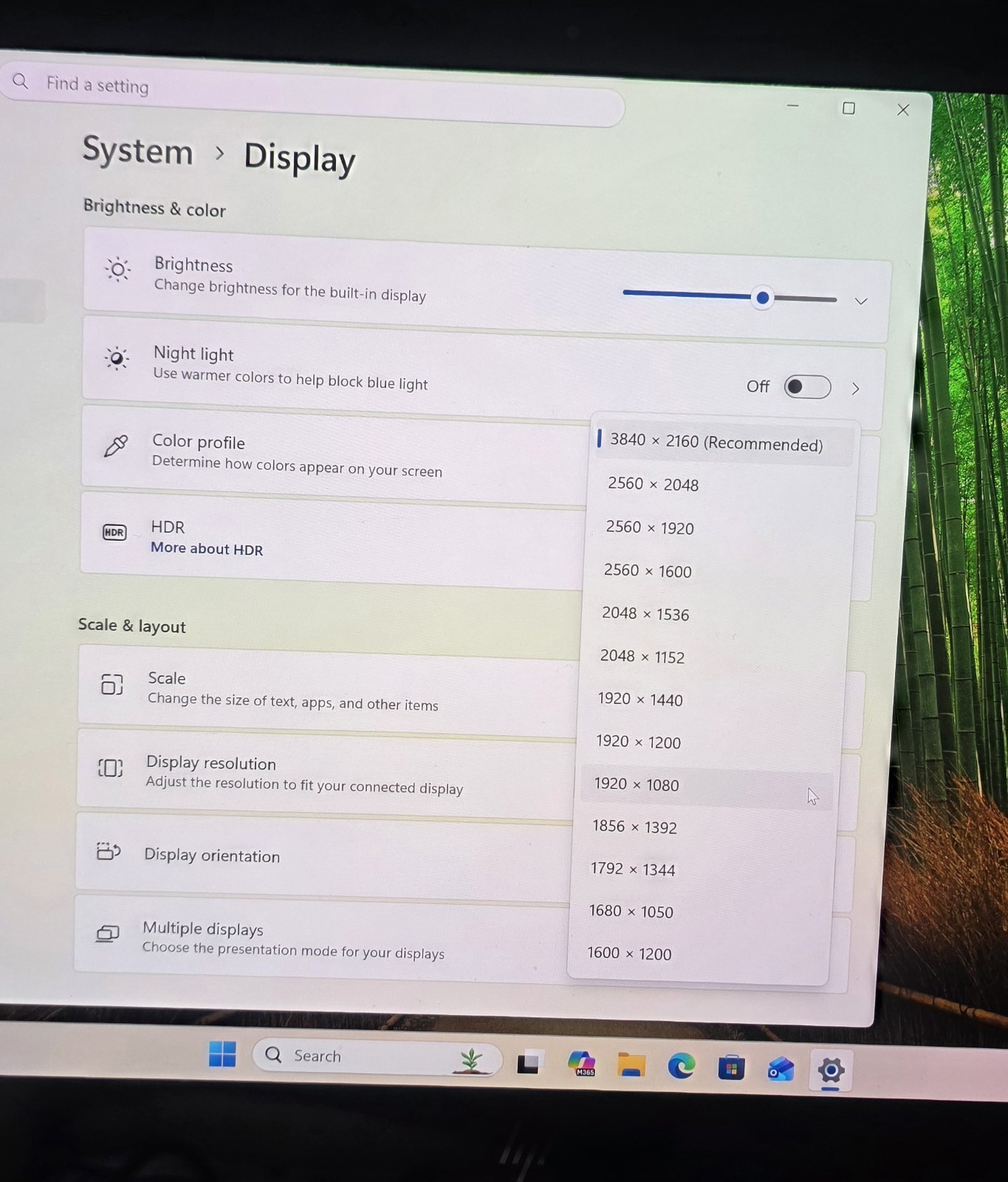
Task: Expand the Brightness options chevron
Action: click(861, 301)
